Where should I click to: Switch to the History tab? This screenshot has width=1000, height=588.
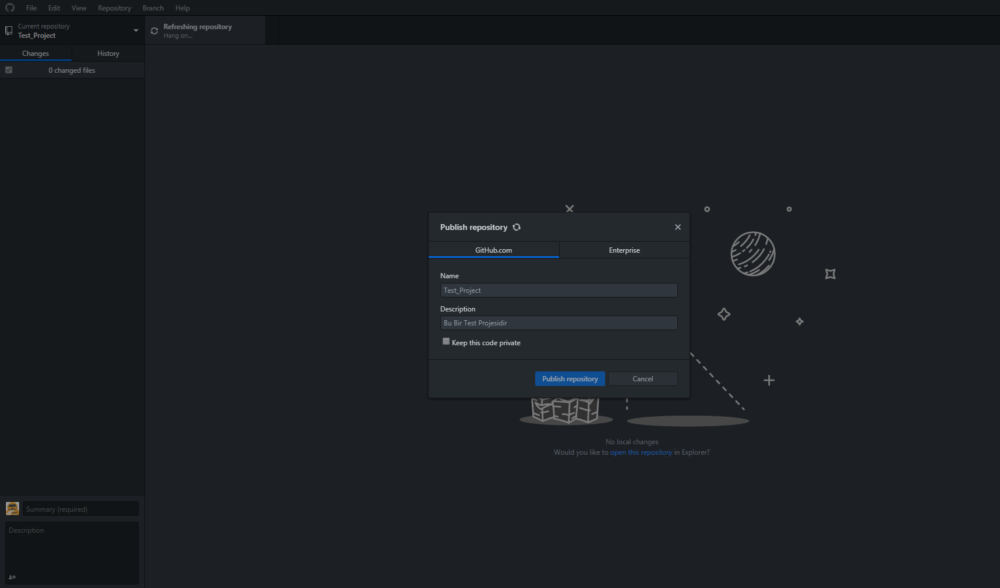[x=108, y=53]
